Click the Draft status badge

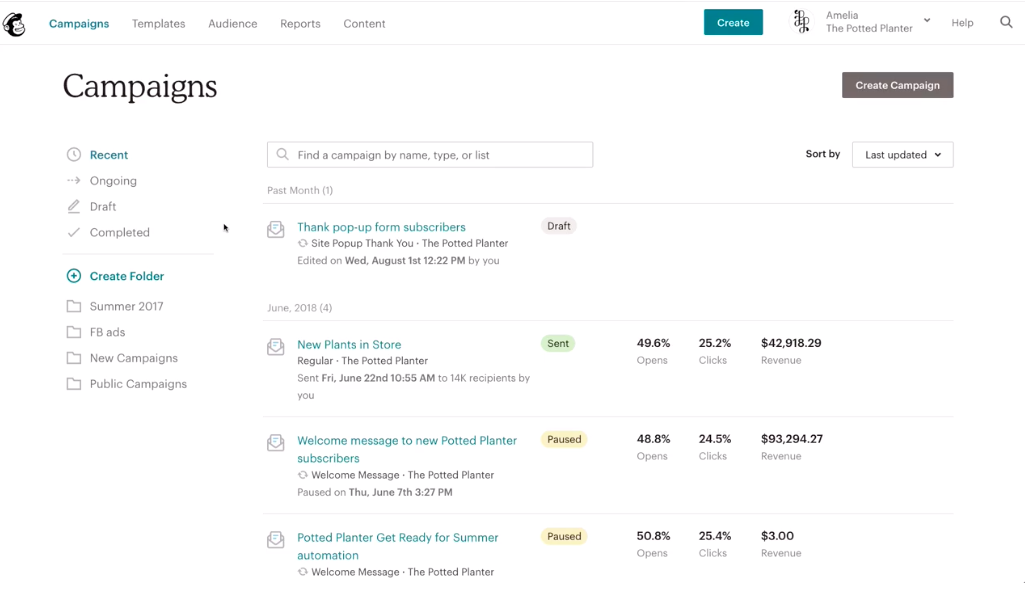(x=558, y=226)
